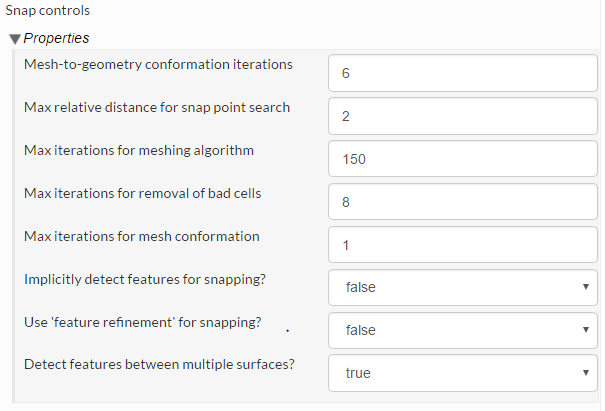Focus the mesh conformation max iterations field

tap(463, 245)
